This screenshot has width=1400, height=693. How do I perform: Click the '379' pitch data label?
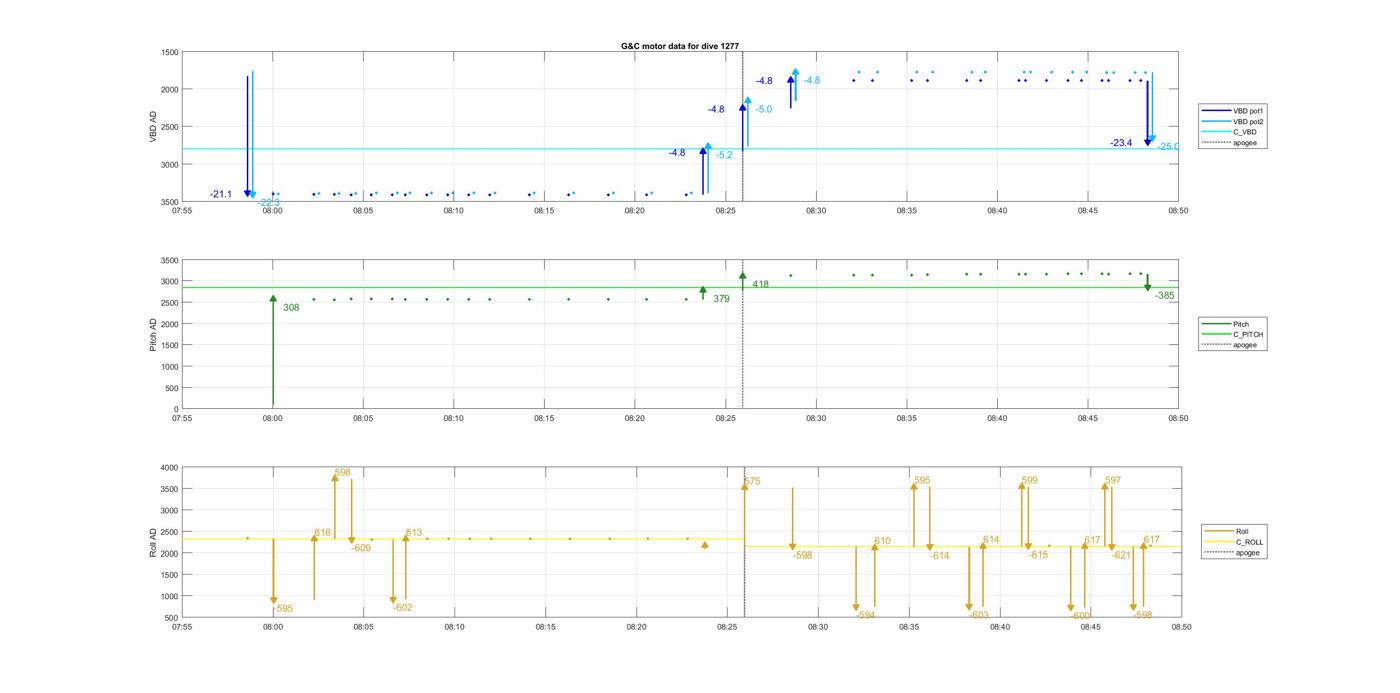click(721, 299)
